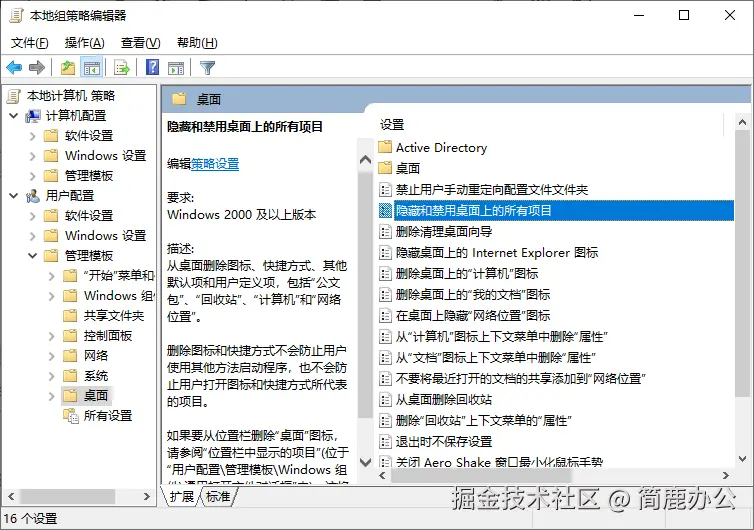Open the 策略设置 link
754x530 pixels.
point(215,164)
